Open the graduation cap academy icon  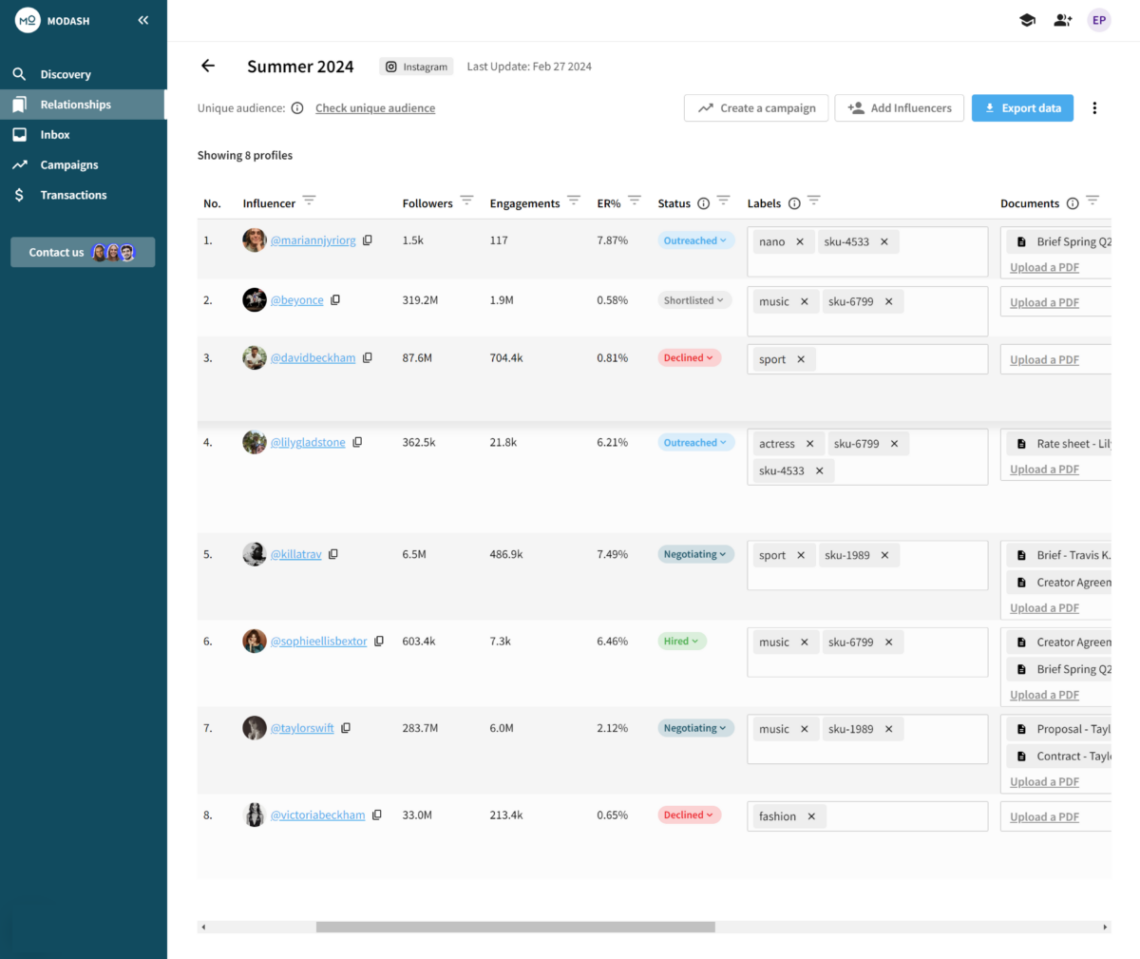click(x=1027, y=20)
